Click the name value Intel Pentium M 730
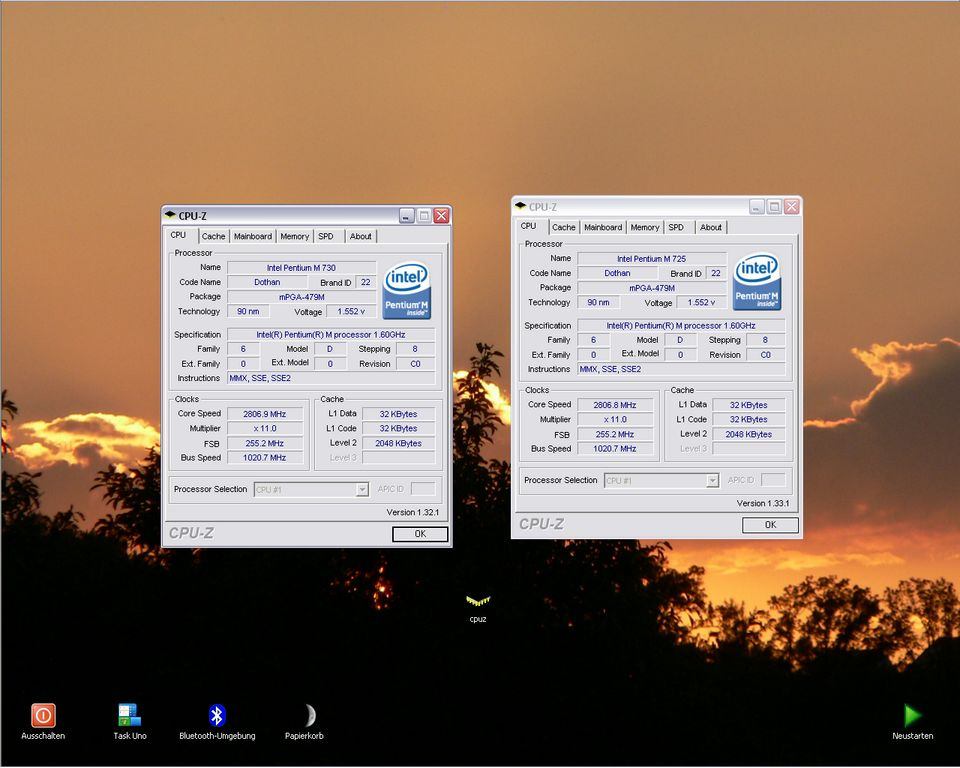 click(301, 268)
